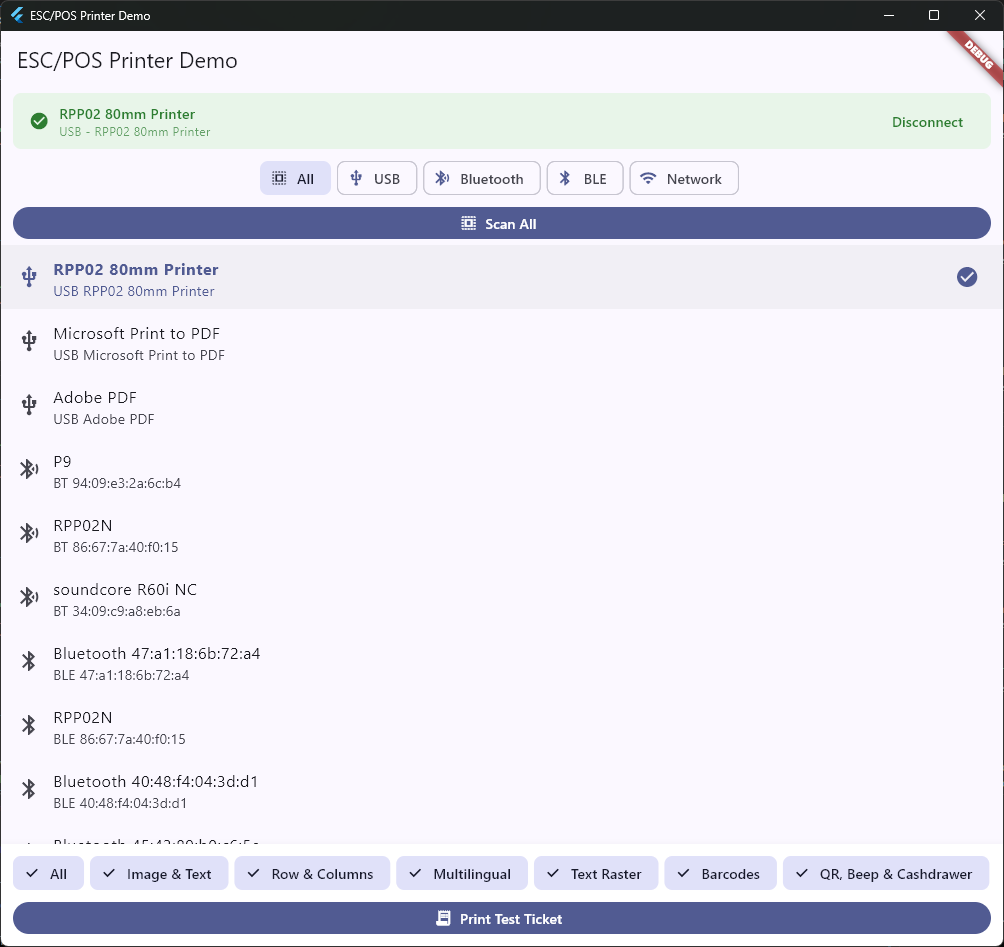Click the Flutter logo in title bar
1004x947 pixels.
coord(17,15)
